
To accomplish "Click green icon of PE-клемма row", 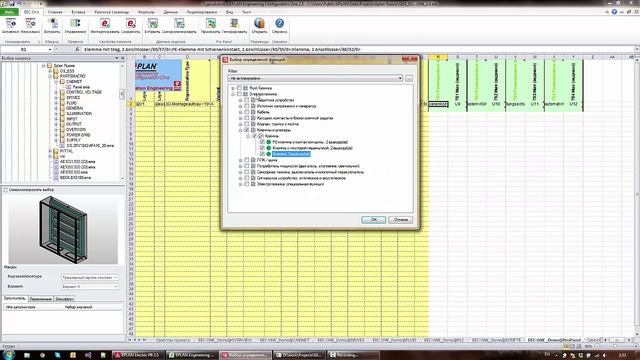I will [x=269, y=142].
